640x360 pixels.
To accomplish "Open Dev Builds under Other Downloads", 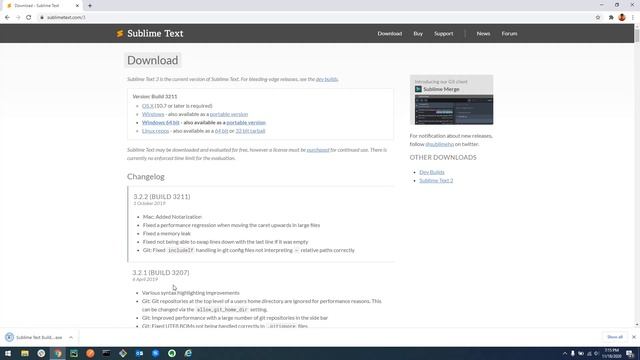I will coord(432,172).
